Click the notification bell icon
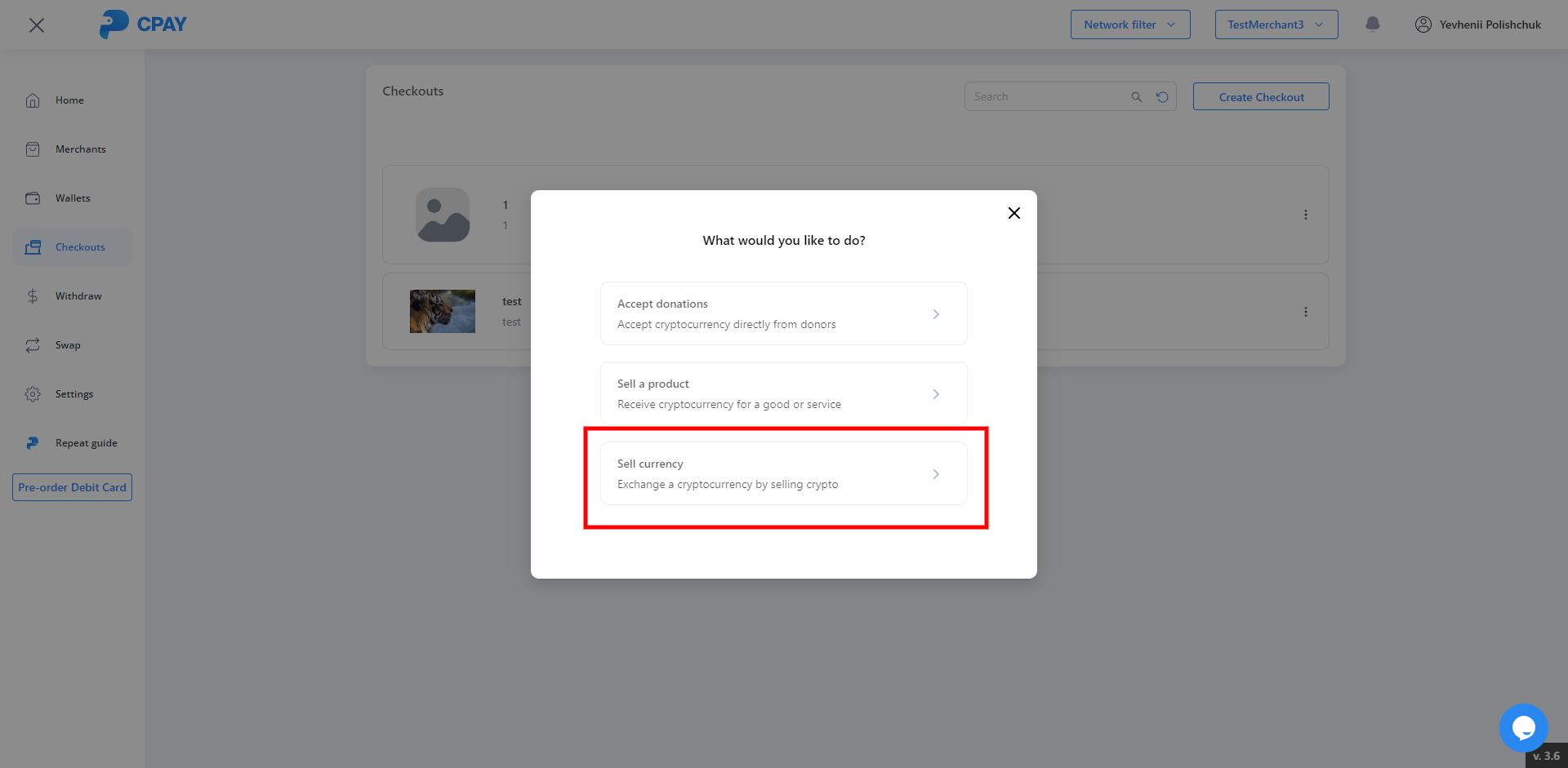1568x768 pixels. [x=1373, y=24]
